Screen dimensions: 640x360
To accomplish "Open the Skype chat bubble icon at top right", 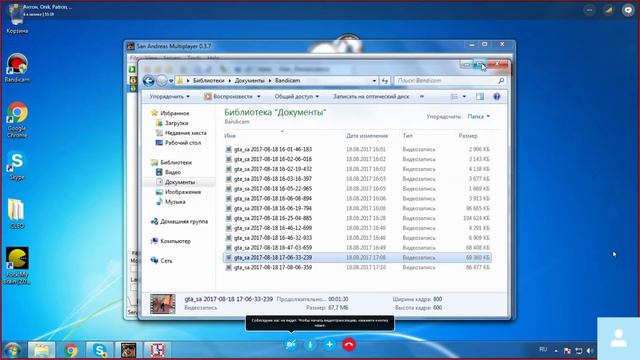I will pos(628,10).
